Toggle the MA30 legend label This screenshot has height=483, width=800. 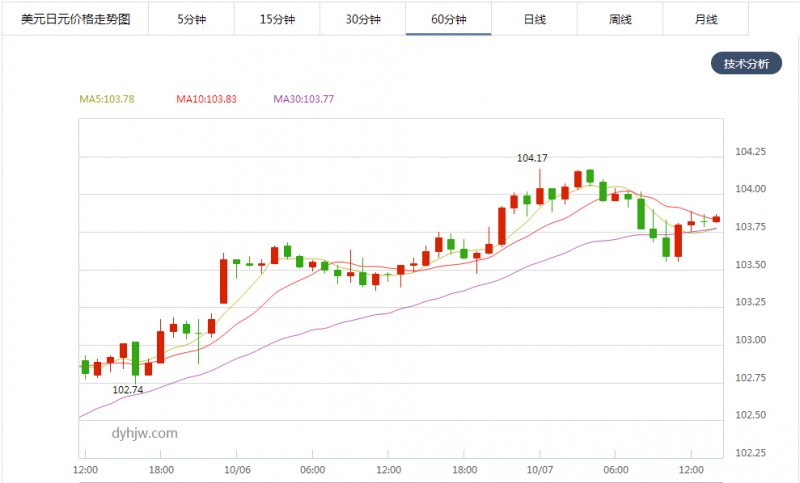pos(304,99)
